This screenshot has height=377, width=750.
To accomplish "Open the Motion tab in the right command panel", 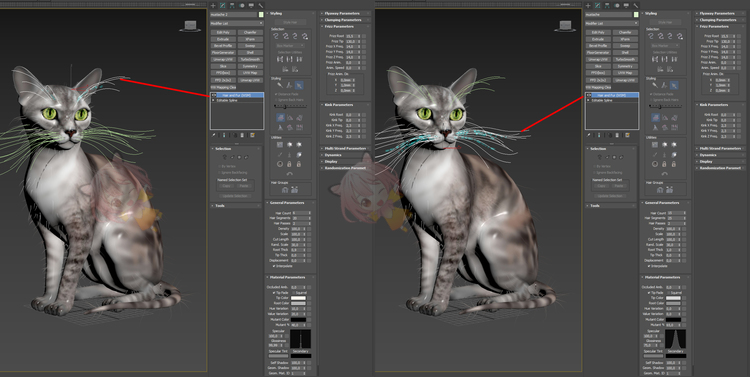I will 617,5.
